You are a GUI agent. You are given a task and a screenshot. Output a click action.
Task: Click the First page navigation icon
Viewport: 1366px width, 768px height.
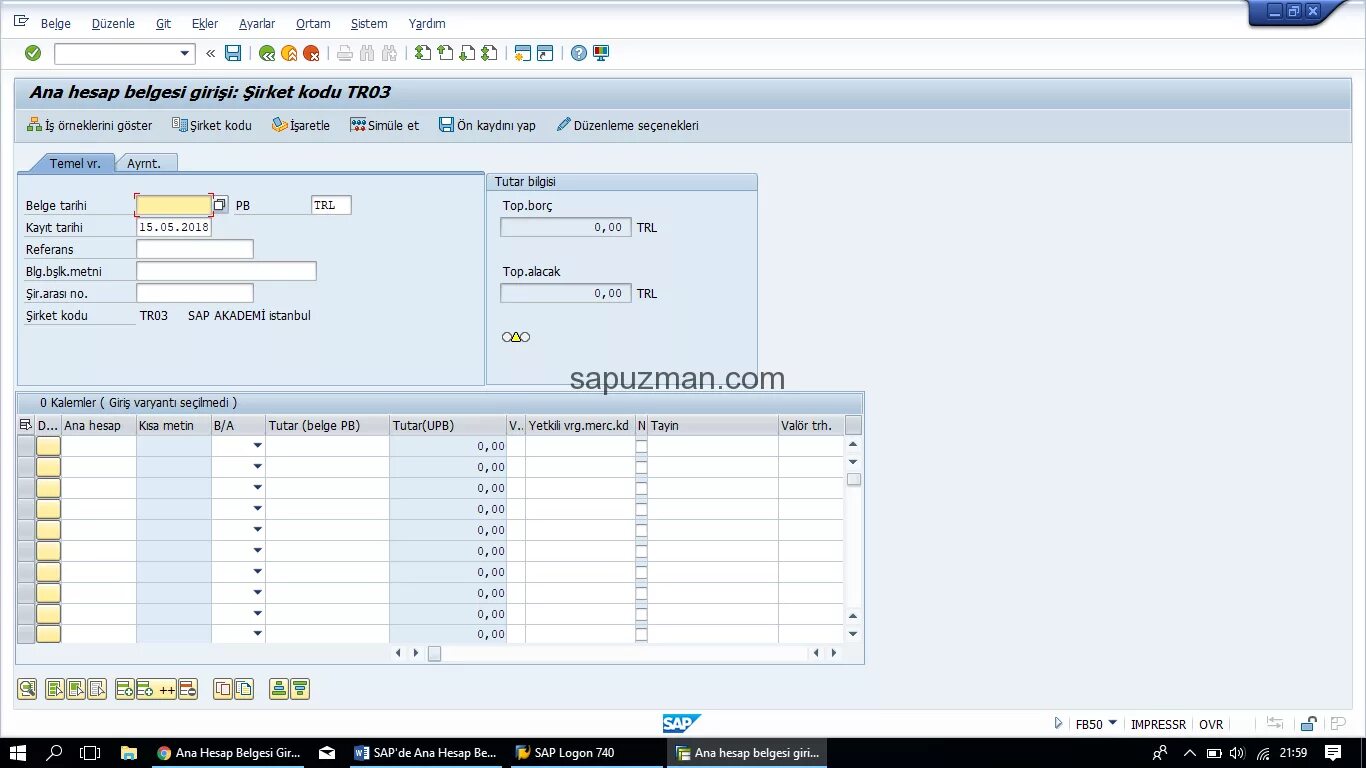coord(423,53)
